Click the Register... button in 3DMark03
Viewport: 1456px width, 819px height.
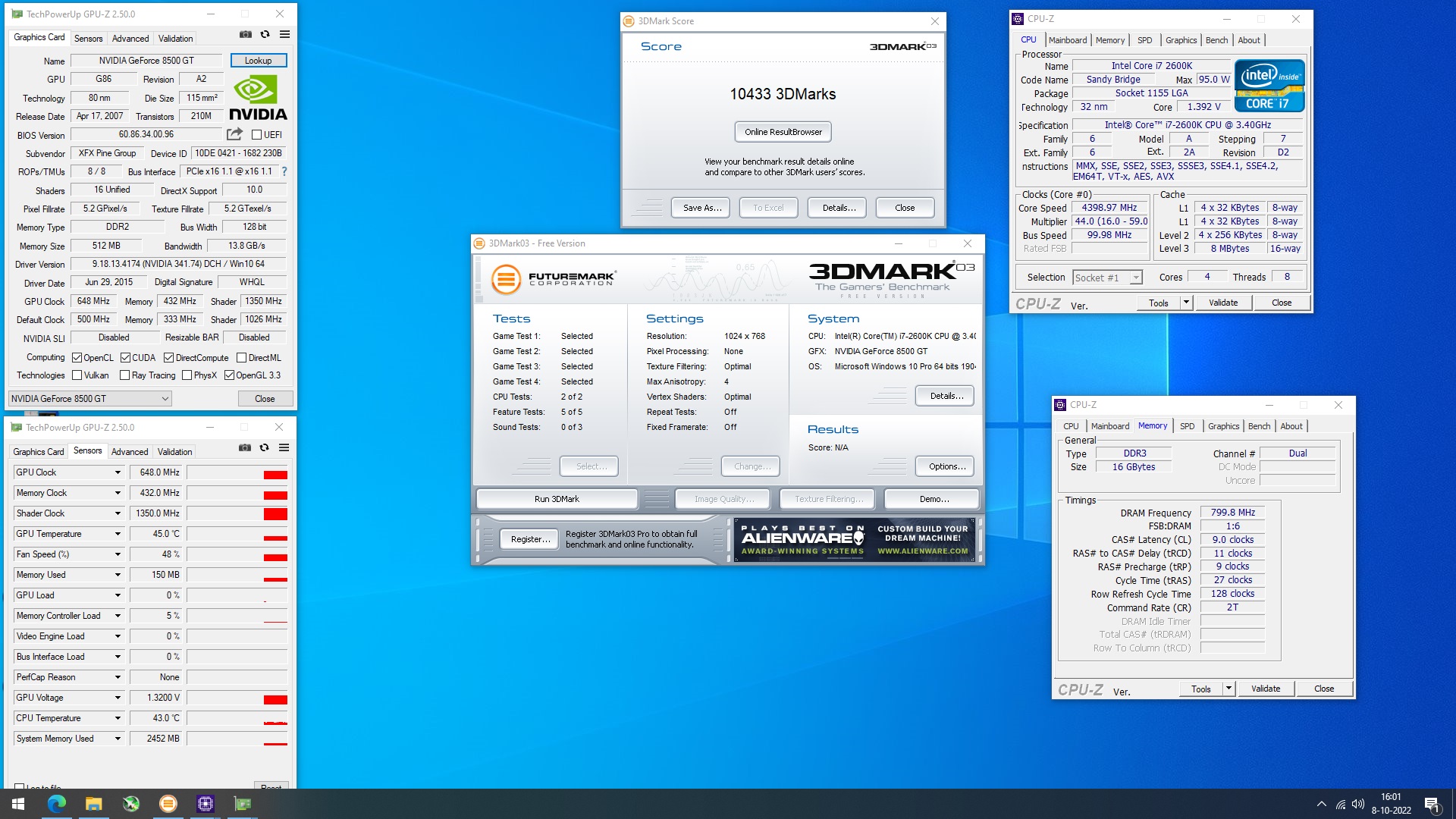tap(530, 539)
